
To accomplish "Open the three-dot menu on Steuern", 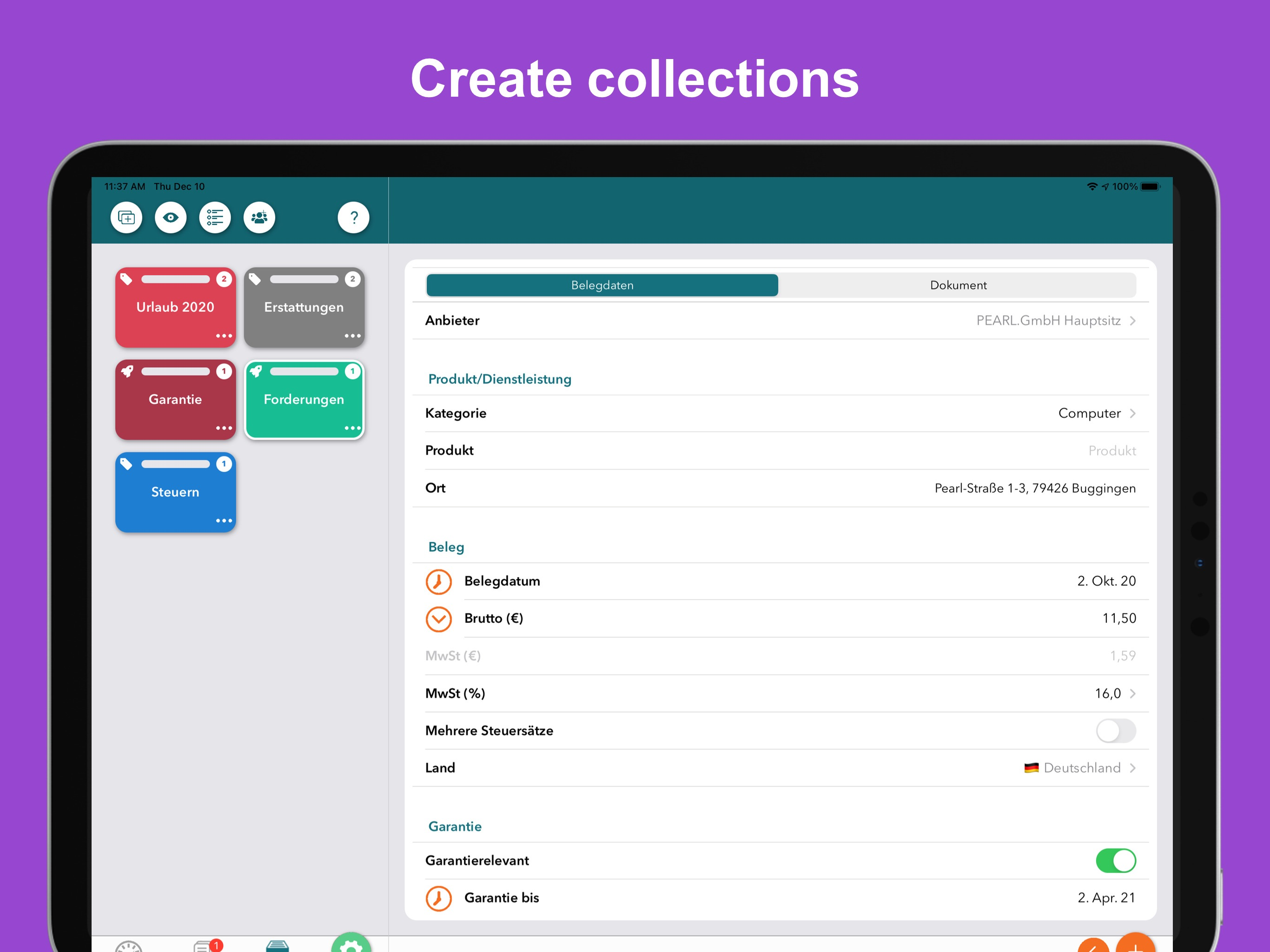I will click(224, 521).
